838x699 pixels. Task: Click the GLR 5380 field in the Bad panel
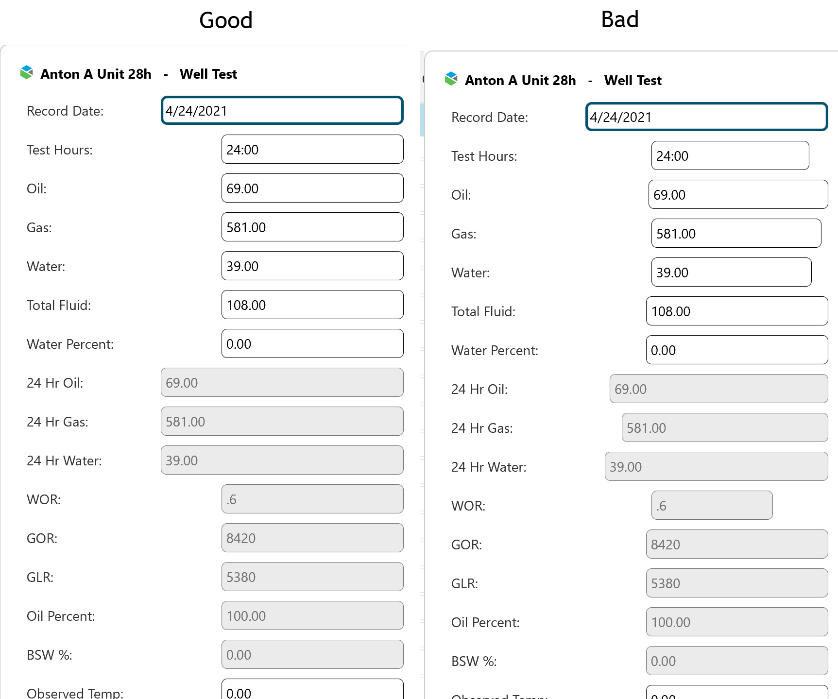click(x=737, y=584)
